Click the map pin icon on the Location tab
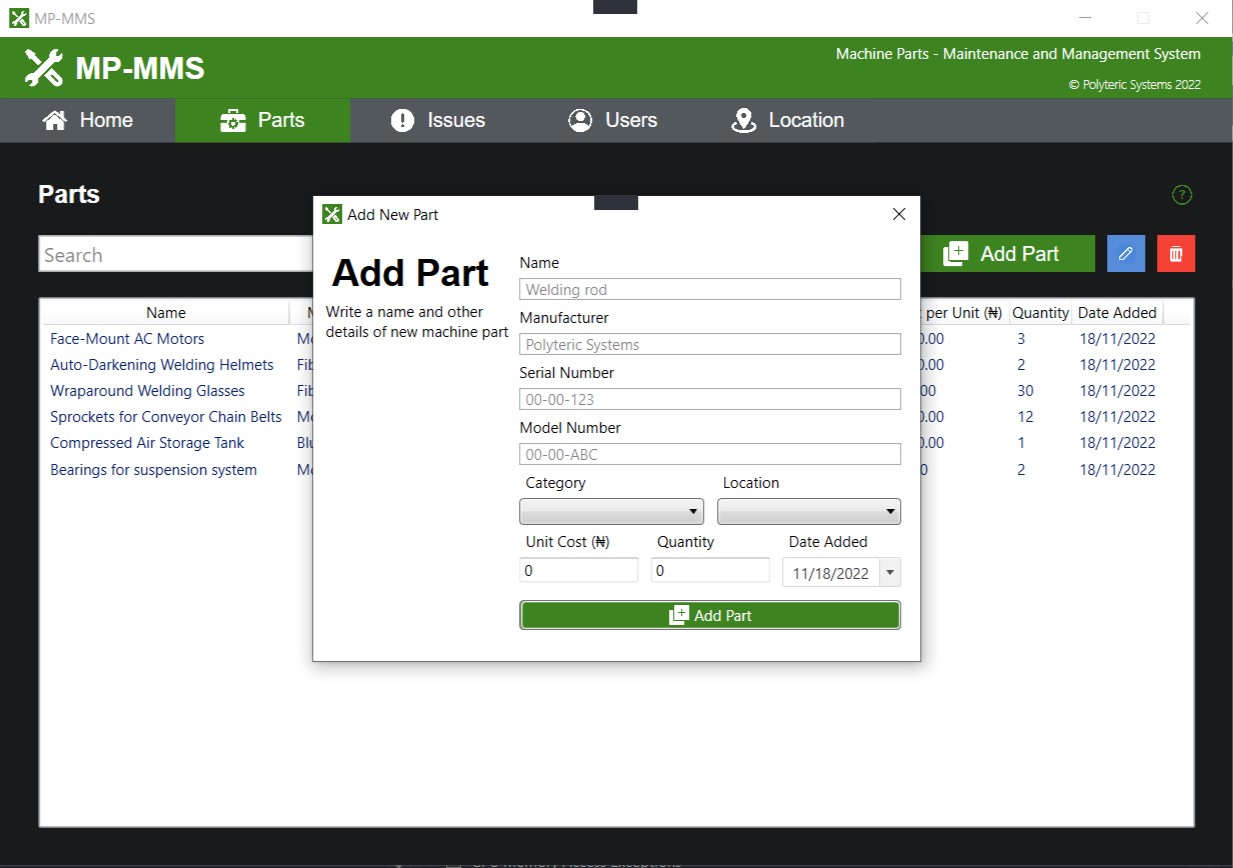 (743, 119)
